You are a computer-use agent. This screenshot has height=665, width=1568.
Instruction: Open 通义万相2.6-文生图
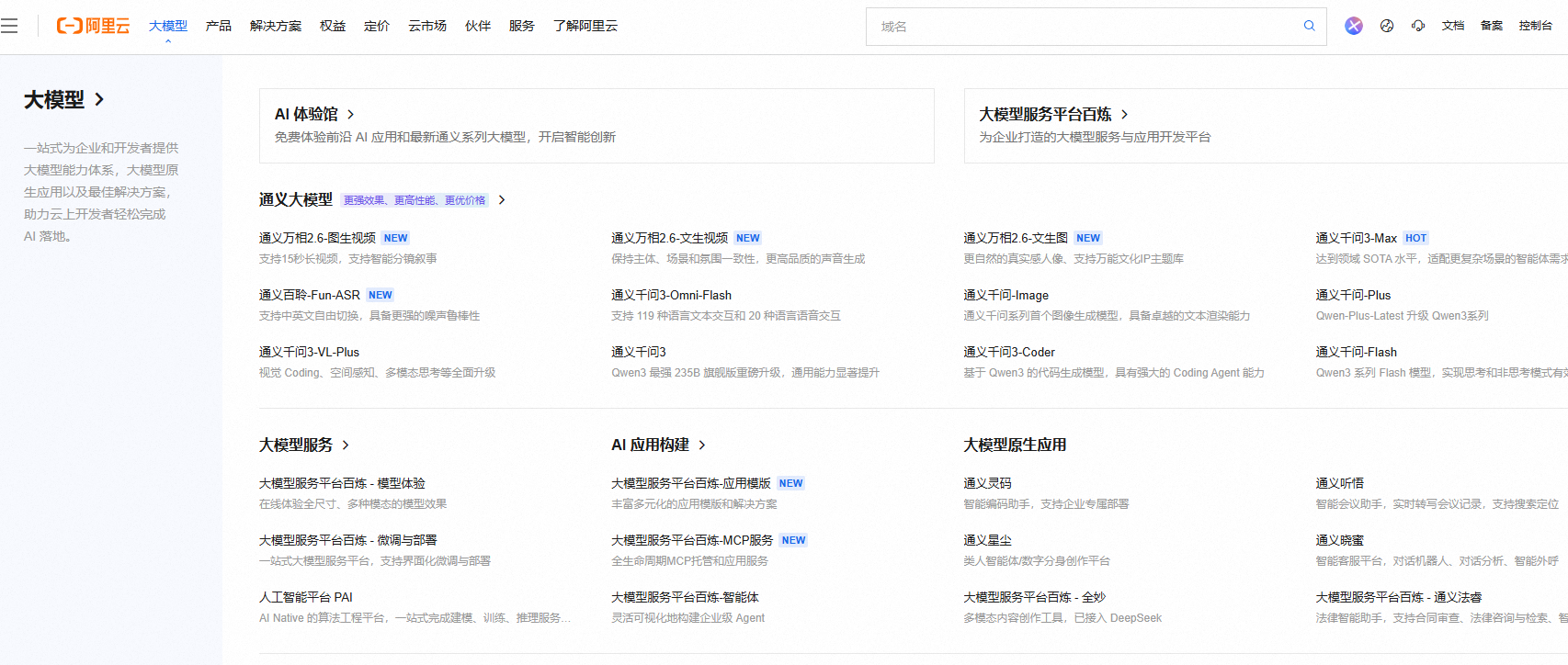(1016, 238)
